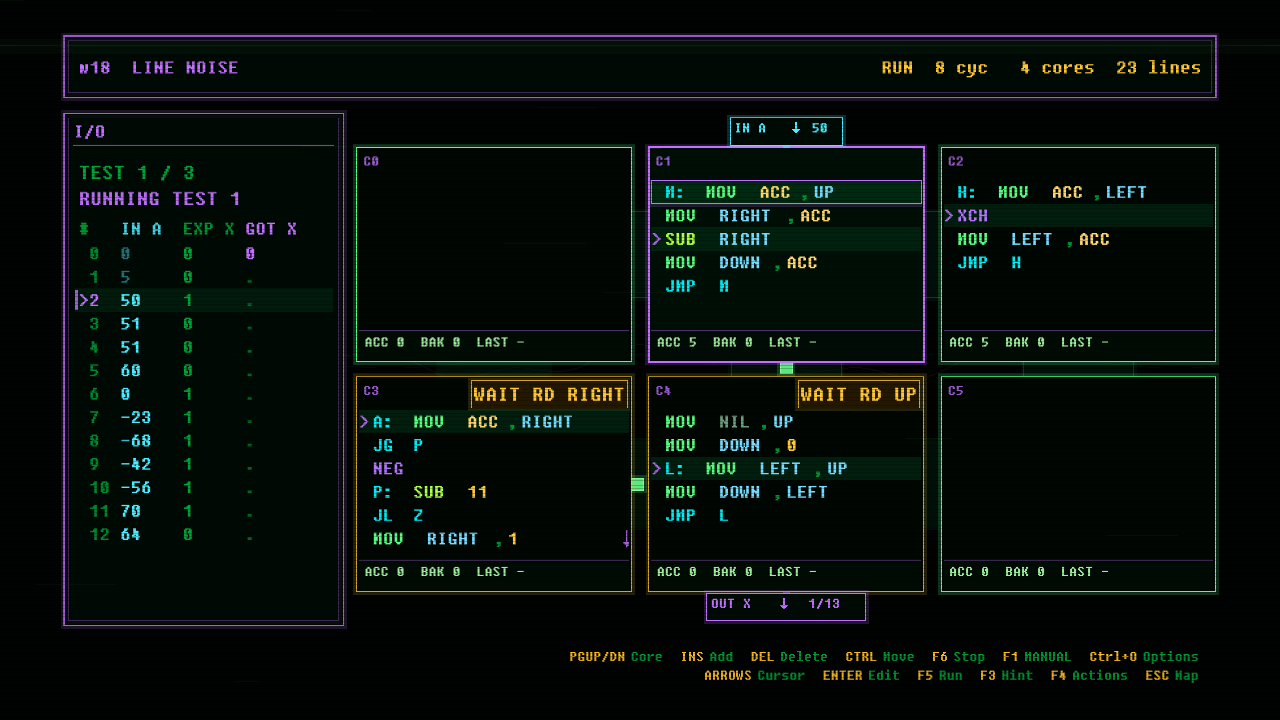Click the #18 LINE NOISE puzzle title
Image resolution: width=1280 pixels, height=720 pixels.
[159, 68]
